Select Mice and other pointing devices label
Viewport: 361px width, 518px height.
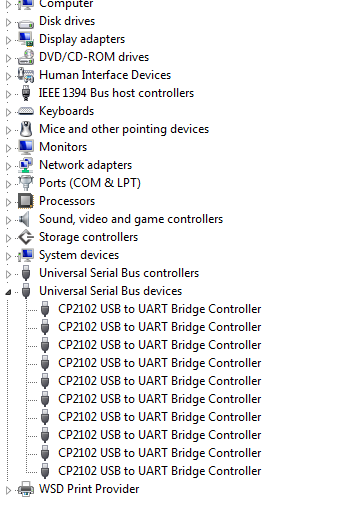coord(124,129)
